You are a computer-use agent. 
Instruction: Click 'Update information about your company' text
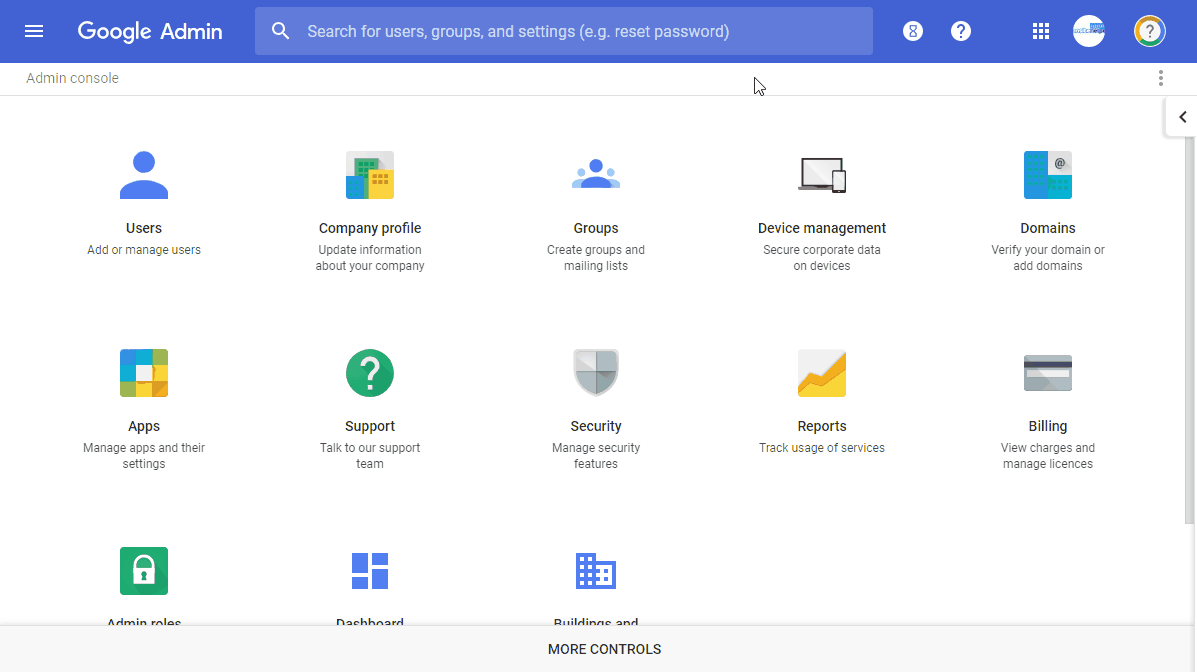point(369,258)
